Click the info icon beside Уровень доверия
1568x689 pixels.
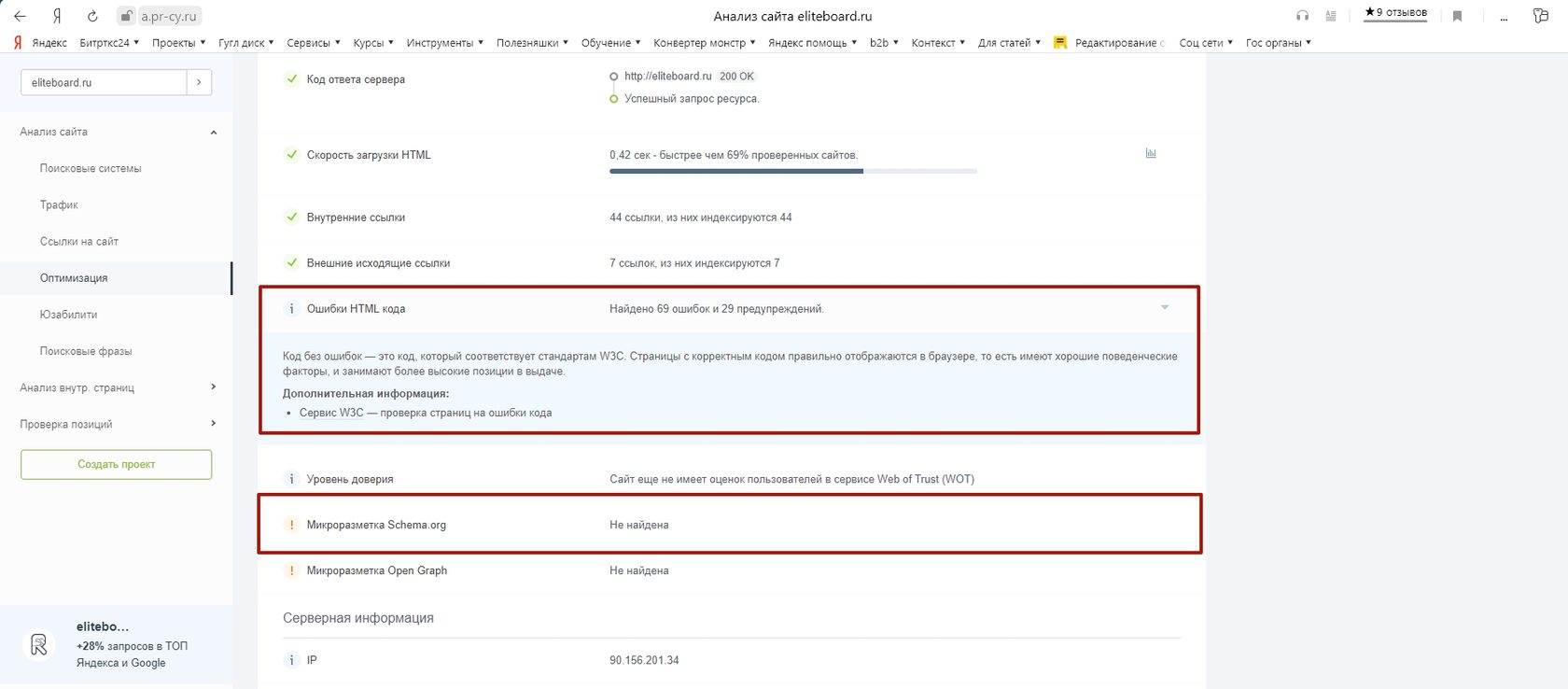click(x=291, y=479)
